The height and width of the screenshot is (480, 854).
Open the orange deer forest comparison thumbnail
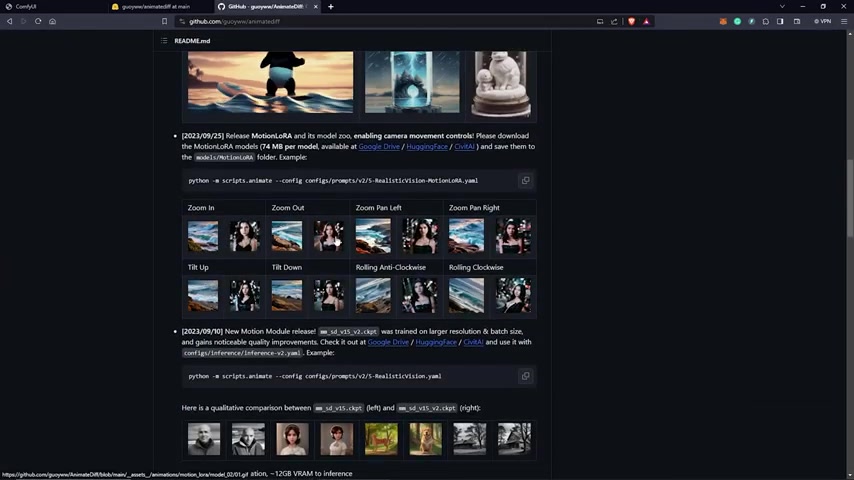coord(381,439)
